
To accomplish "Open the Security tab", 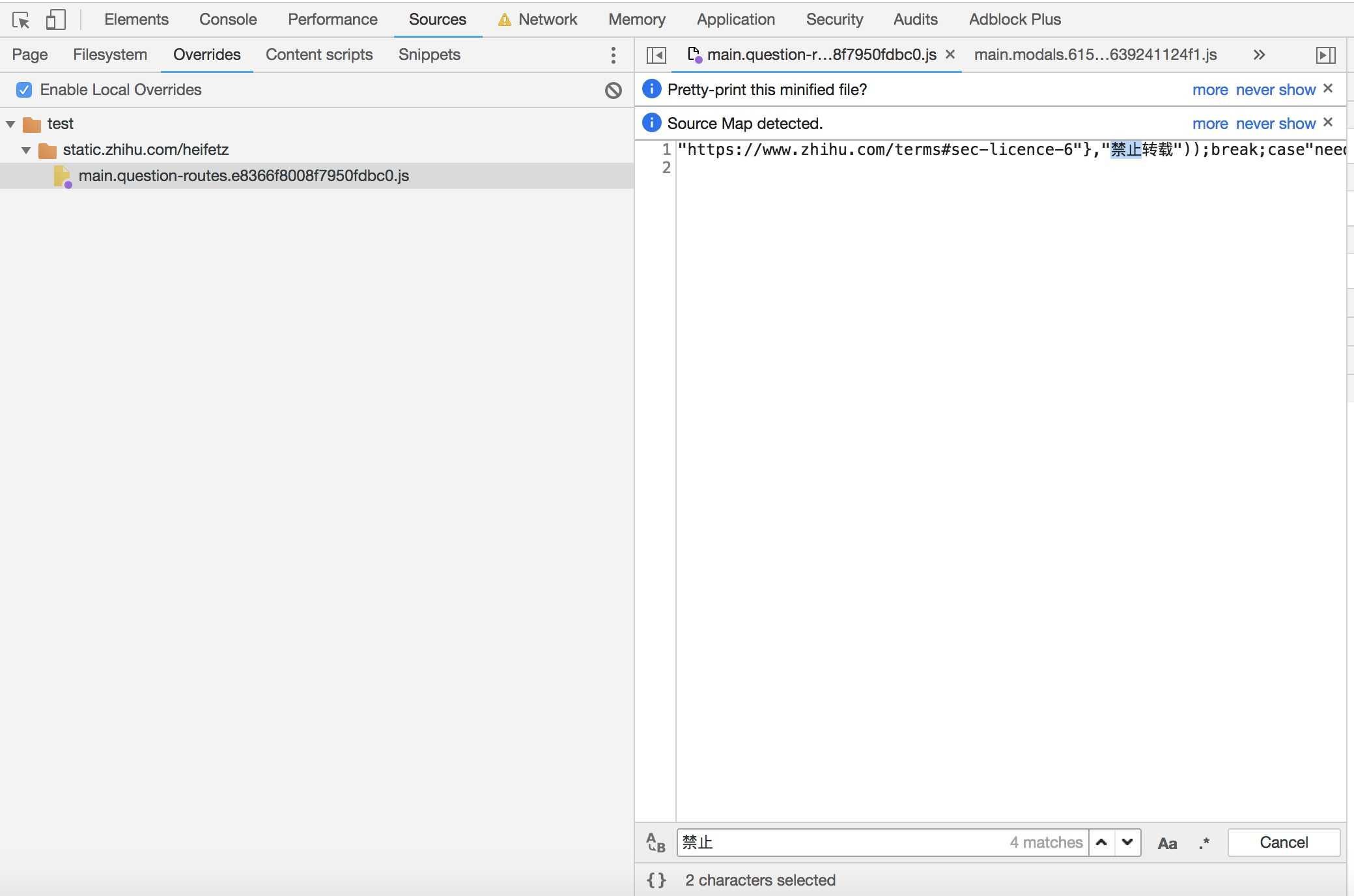I will click(834, 20).
